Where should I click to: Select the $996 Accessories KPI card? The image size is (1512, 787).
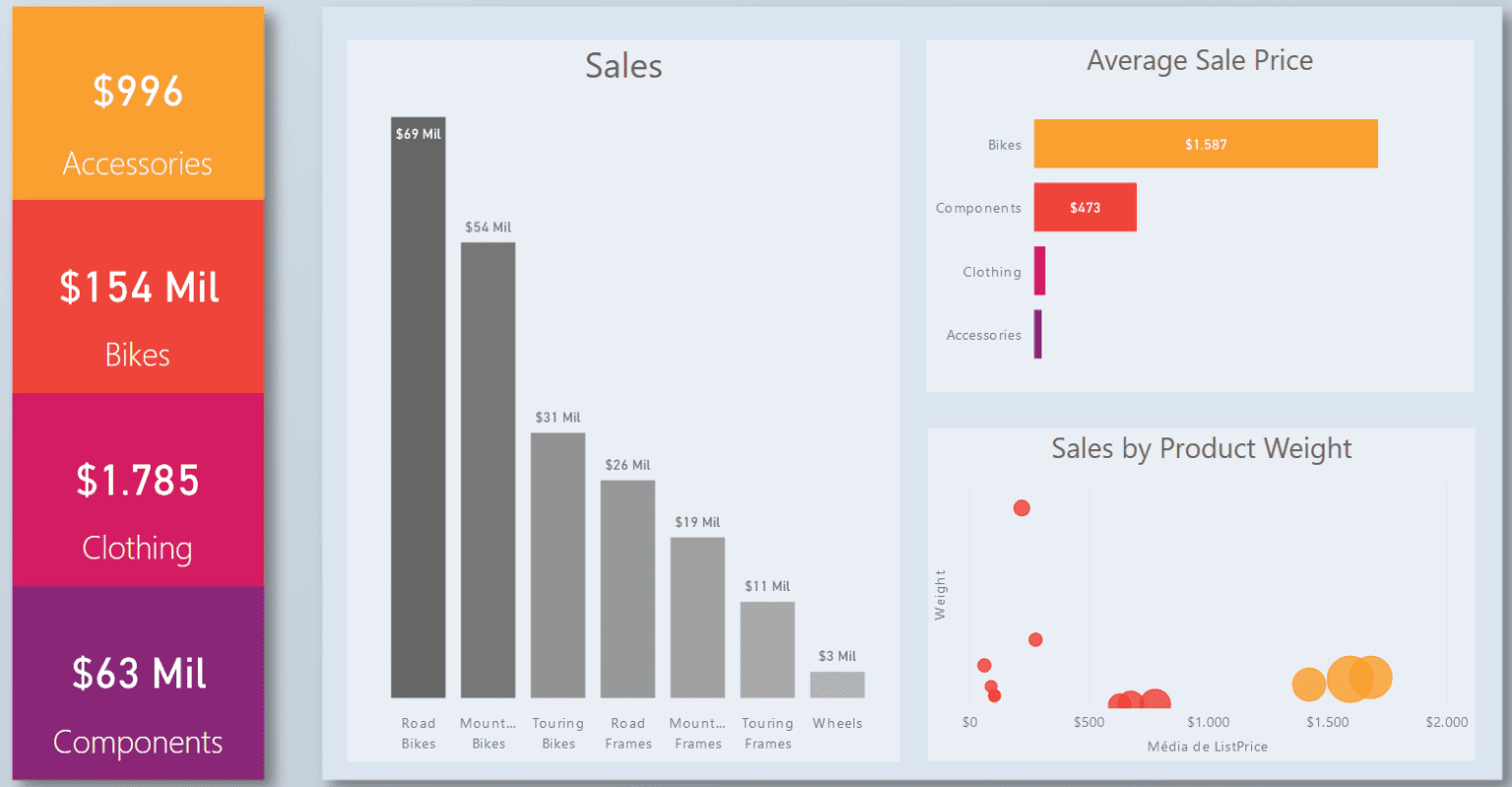point(137,102)
